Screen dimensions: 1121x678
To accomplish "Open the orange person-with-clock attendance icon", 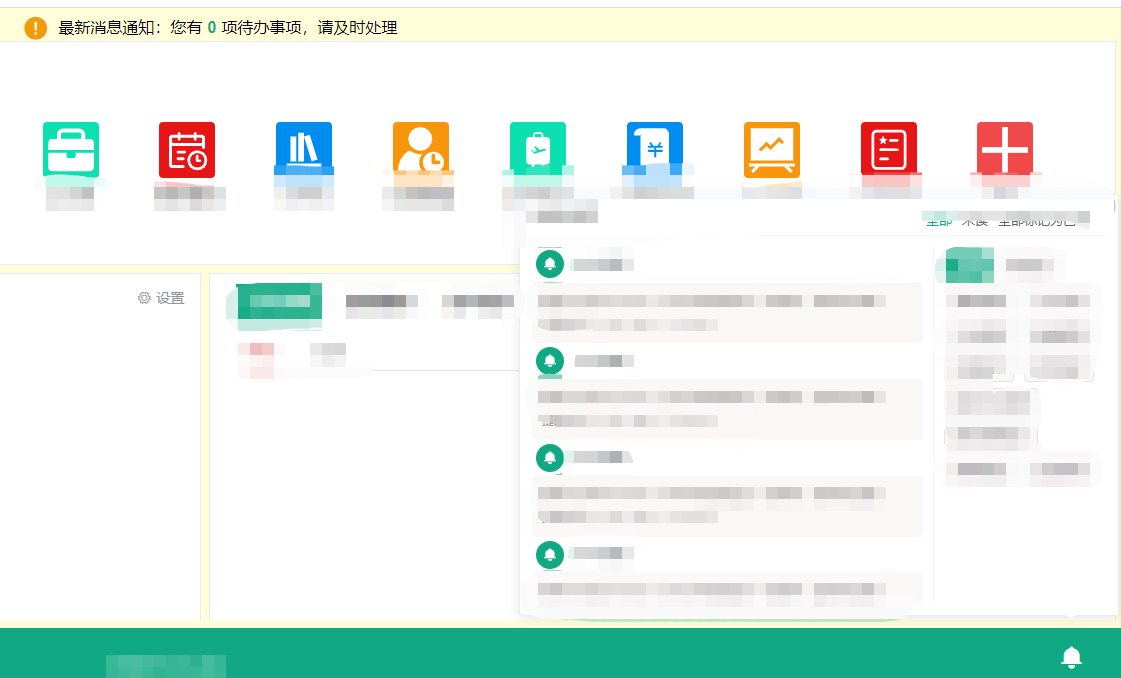I will 421,149.
